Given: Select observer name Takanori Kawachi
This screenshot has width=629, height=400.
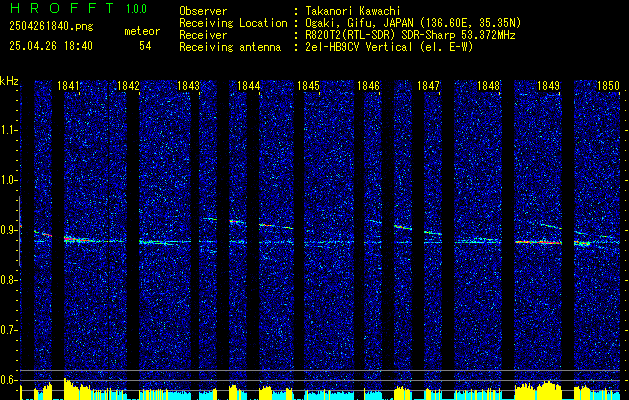Looking at the screenshot, I should click(353, 11).
